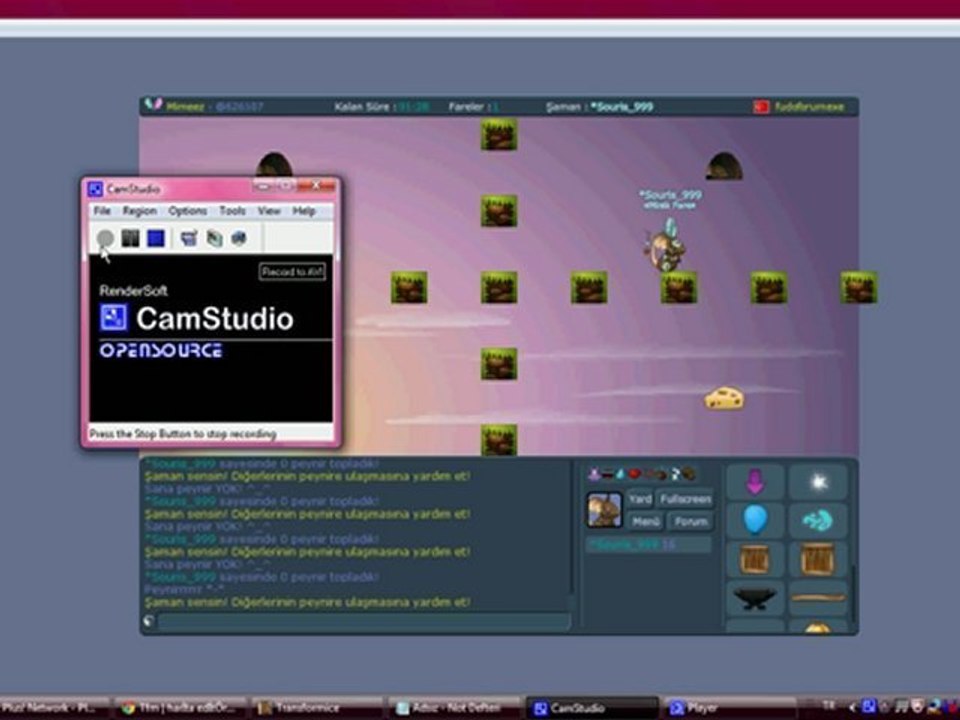Click the player entry Souris_999 in list
This screenshot has height=720, width=960.
648,544
